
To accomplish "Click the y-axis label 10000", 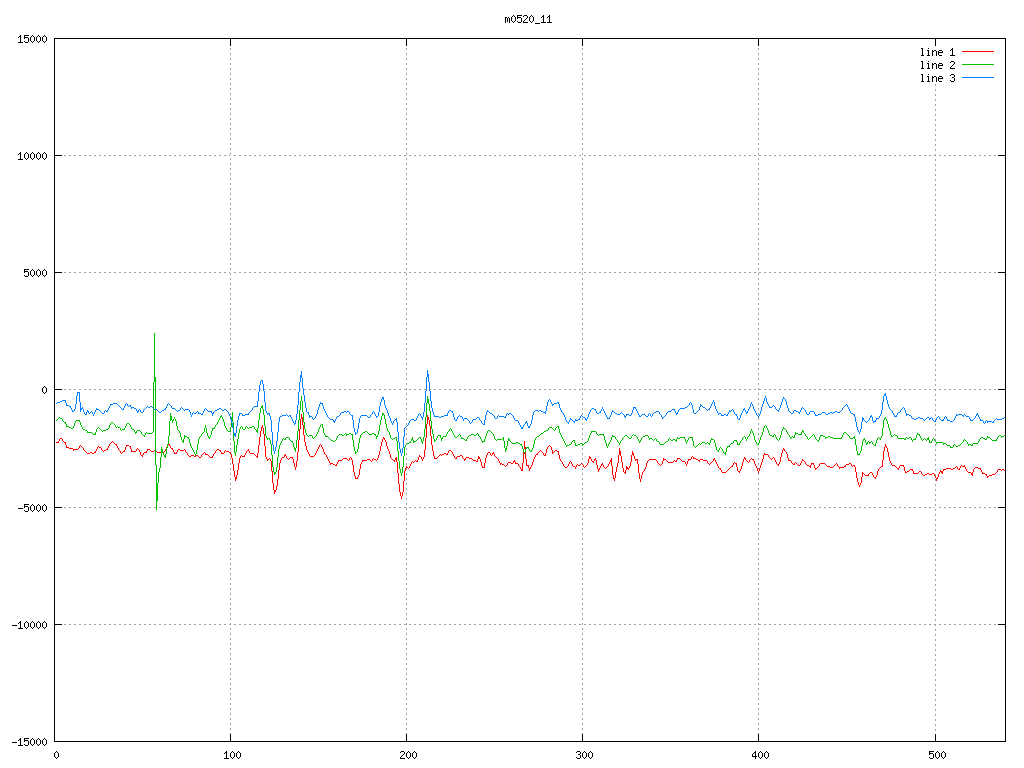I will pyautogui.click(x=33, y=156).
